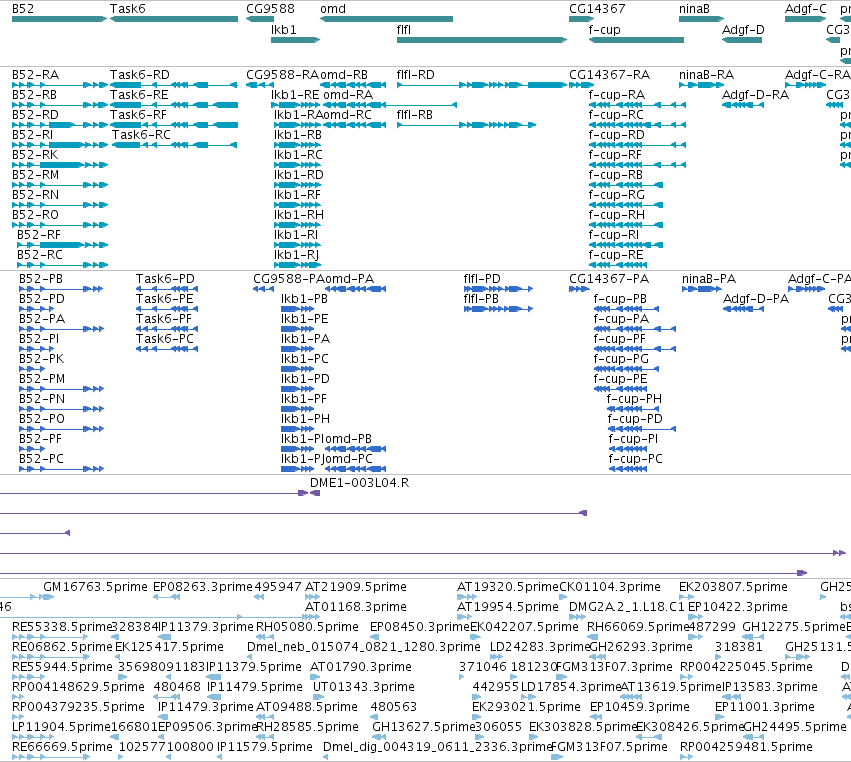This screenshot has width=851, height=762.
Task: Select EST RE06862.5prime
Action: [x=62, y=647]
